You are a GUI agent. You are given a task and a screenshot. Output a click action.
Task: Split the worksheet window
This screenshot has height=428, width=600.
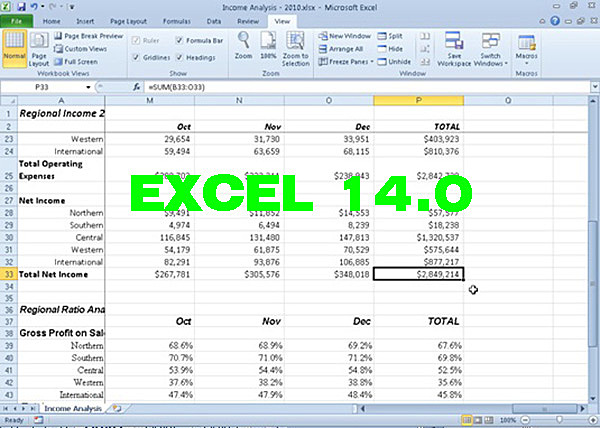pyautogui.click(x=390, y=36)
